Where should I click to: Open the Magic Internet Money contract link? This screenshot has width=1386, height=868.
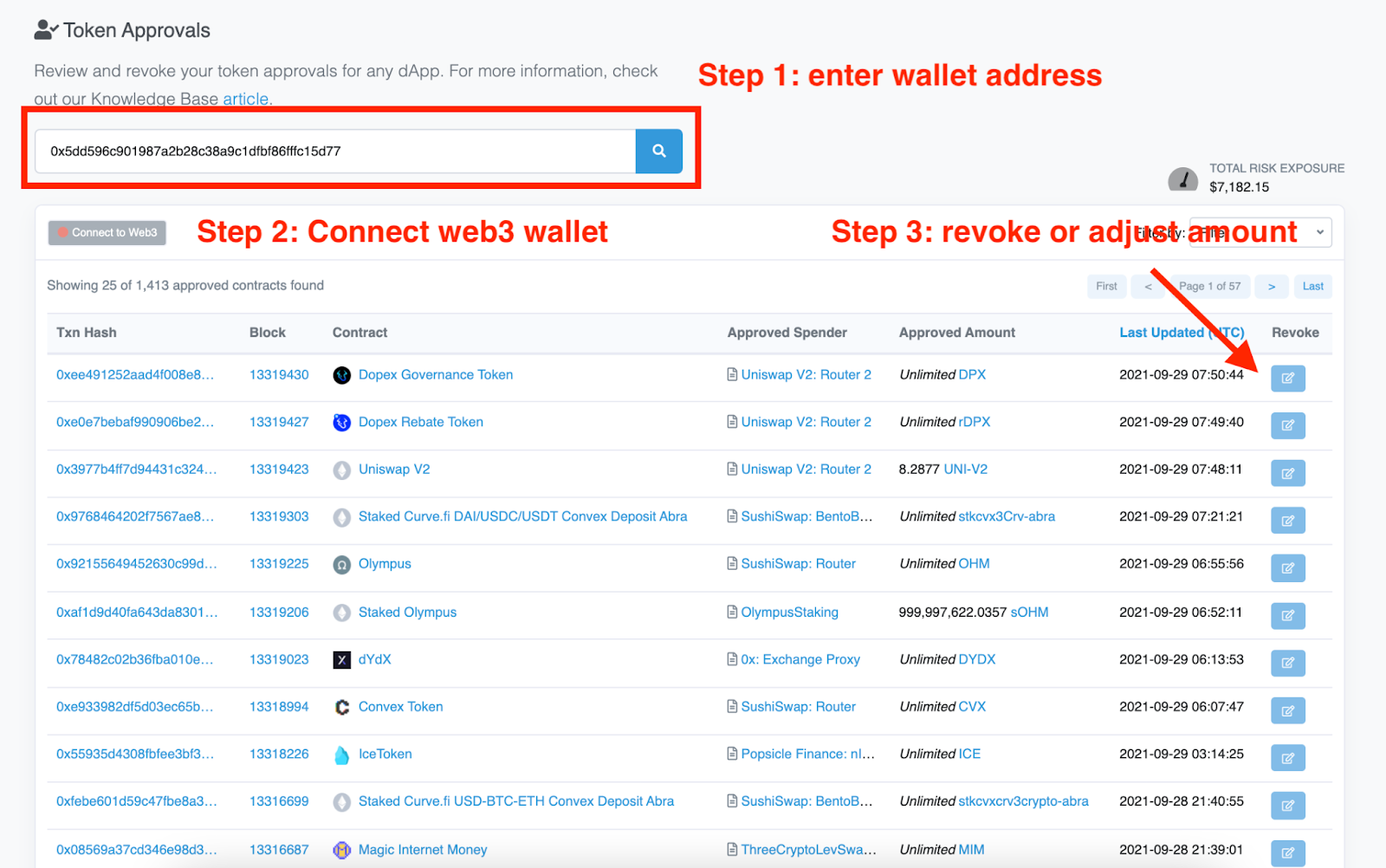[423, 850]
